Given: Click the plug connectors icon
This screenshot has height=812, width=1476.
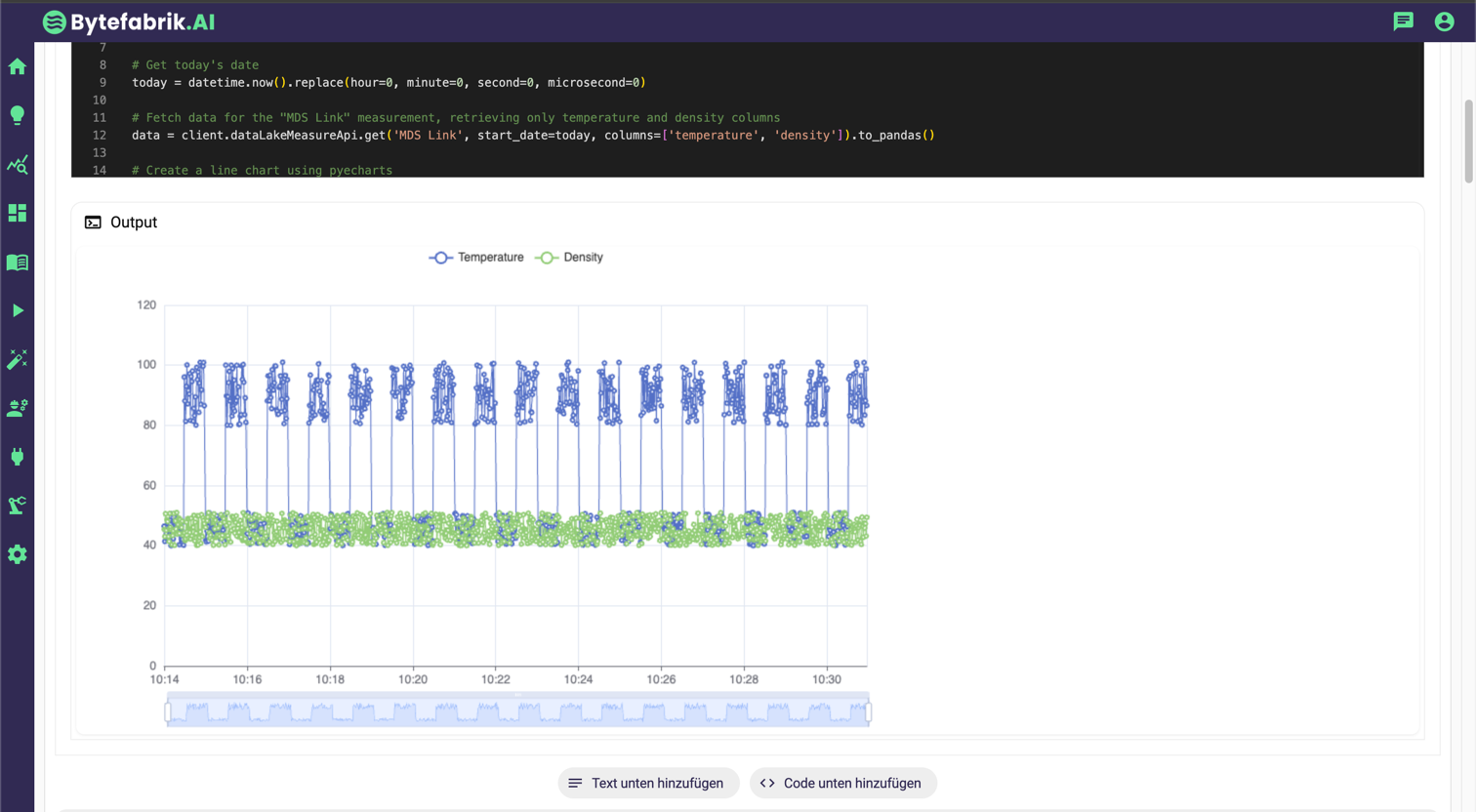Looking at the screenshot, I should coord(17,457).
